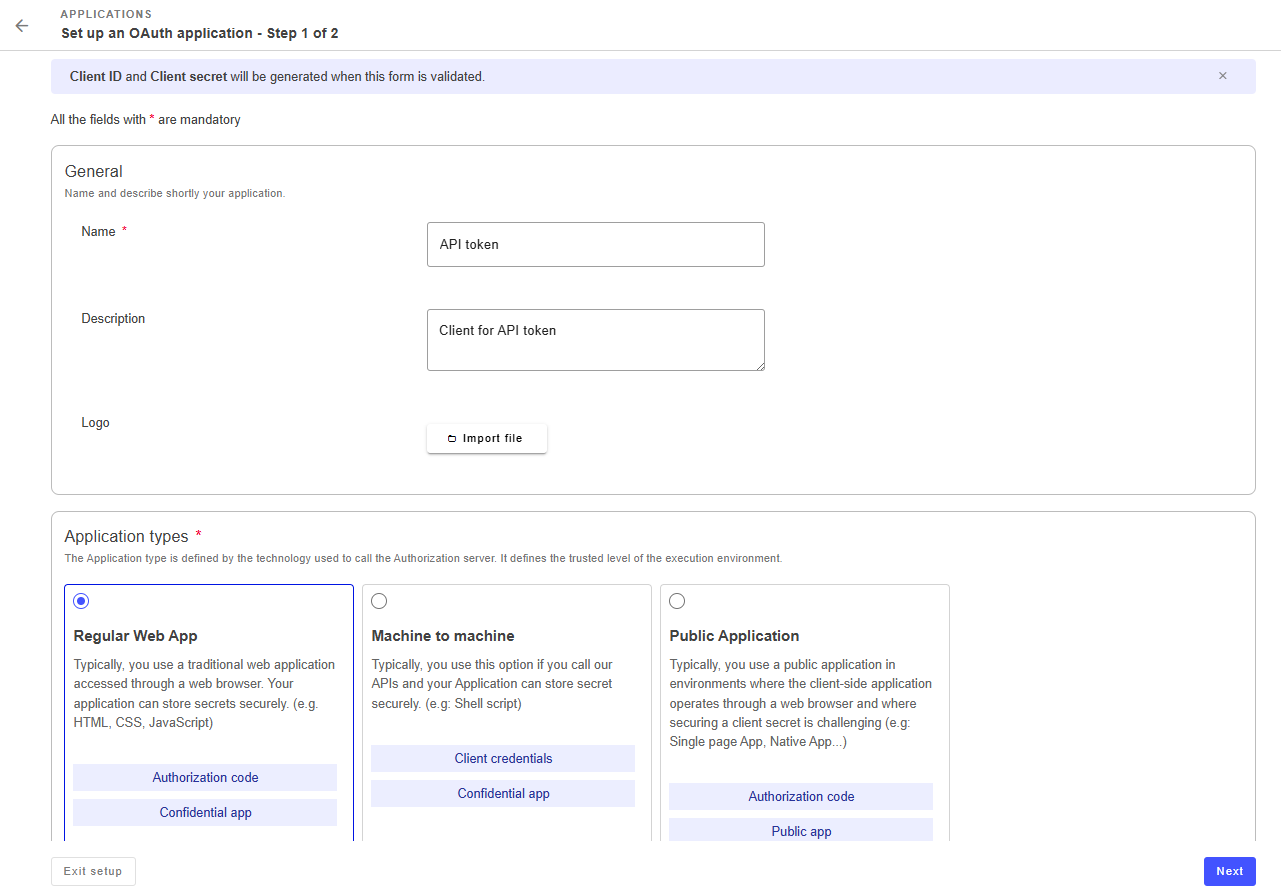1281x896 pixels.
Task: Click the Public Application card heading
Action: (x=734, y=636)
